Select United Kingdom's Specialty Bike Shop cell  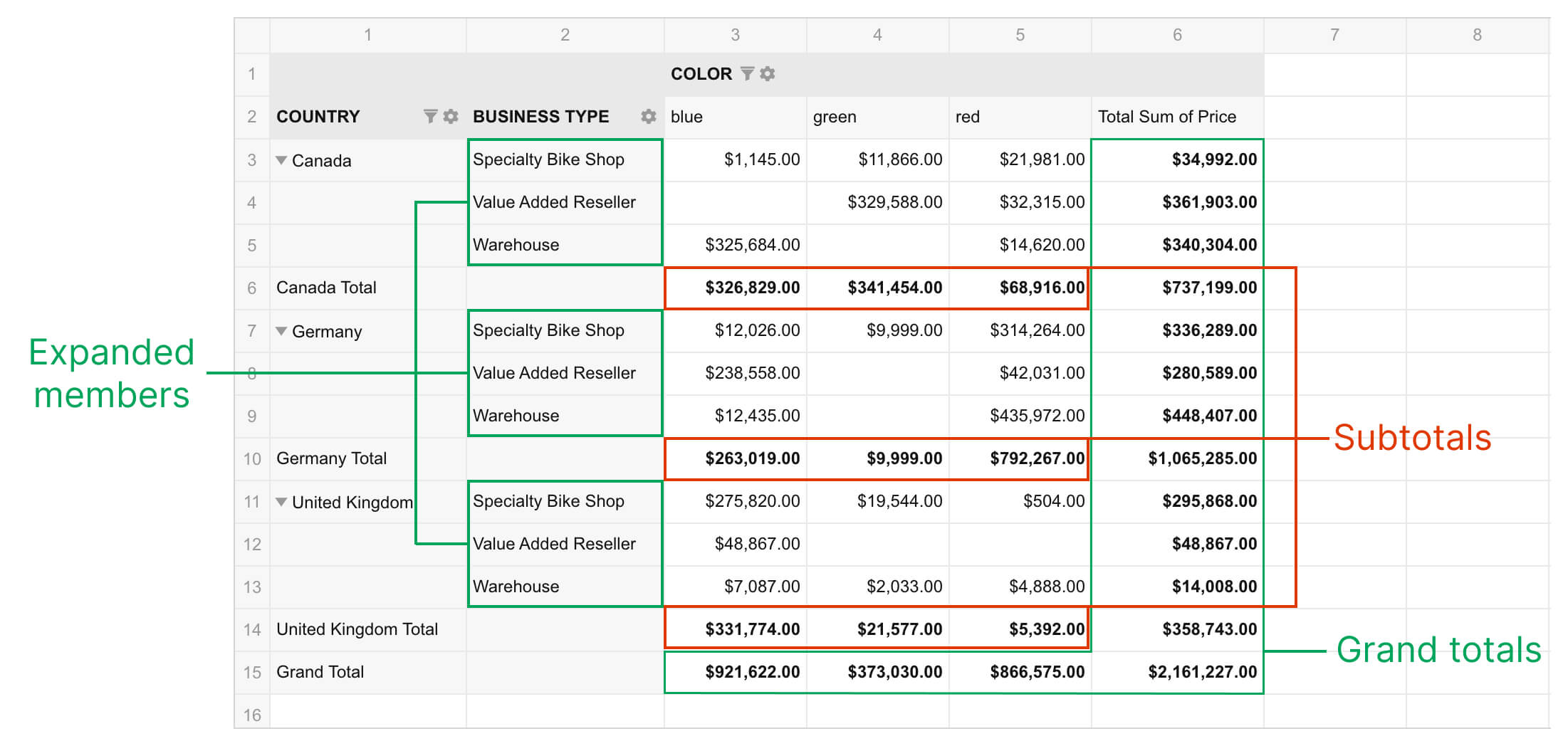coord(565,502)
